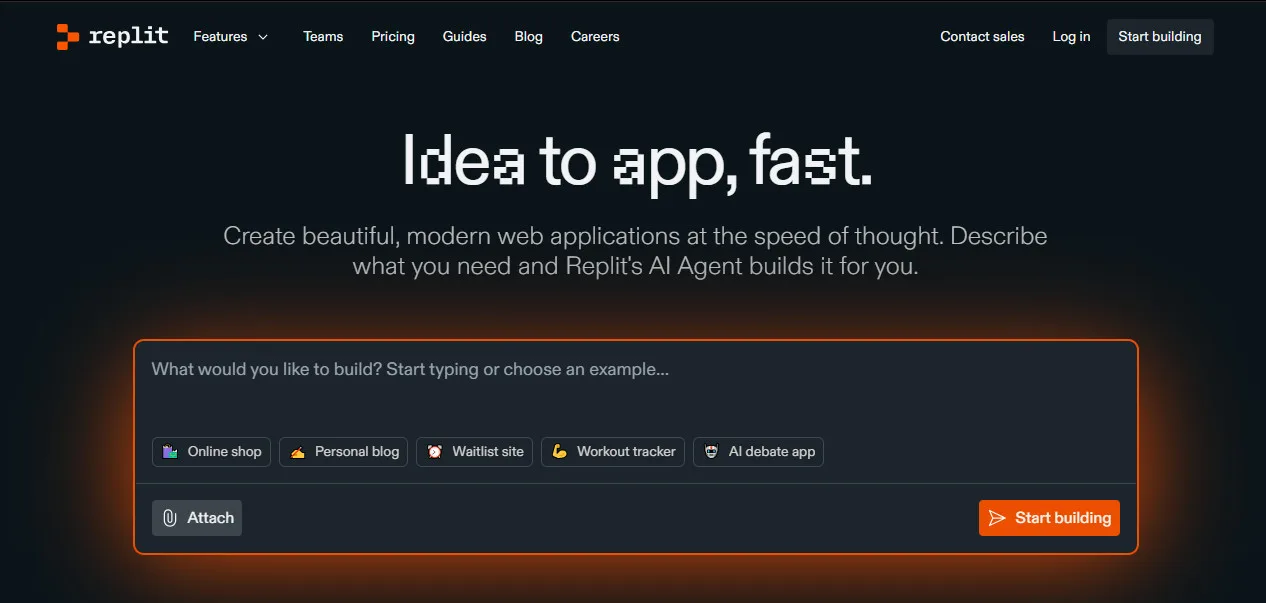Click the Replit logo icon
The height and width of the screenshot is (603, 1266).
[x=66, y=36]
